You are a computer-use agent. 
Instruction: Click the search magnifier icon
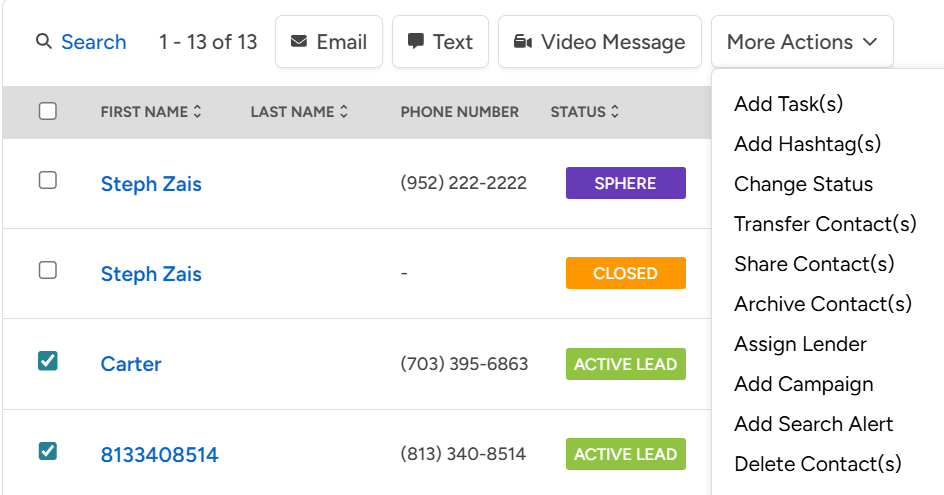click(43, 42)
